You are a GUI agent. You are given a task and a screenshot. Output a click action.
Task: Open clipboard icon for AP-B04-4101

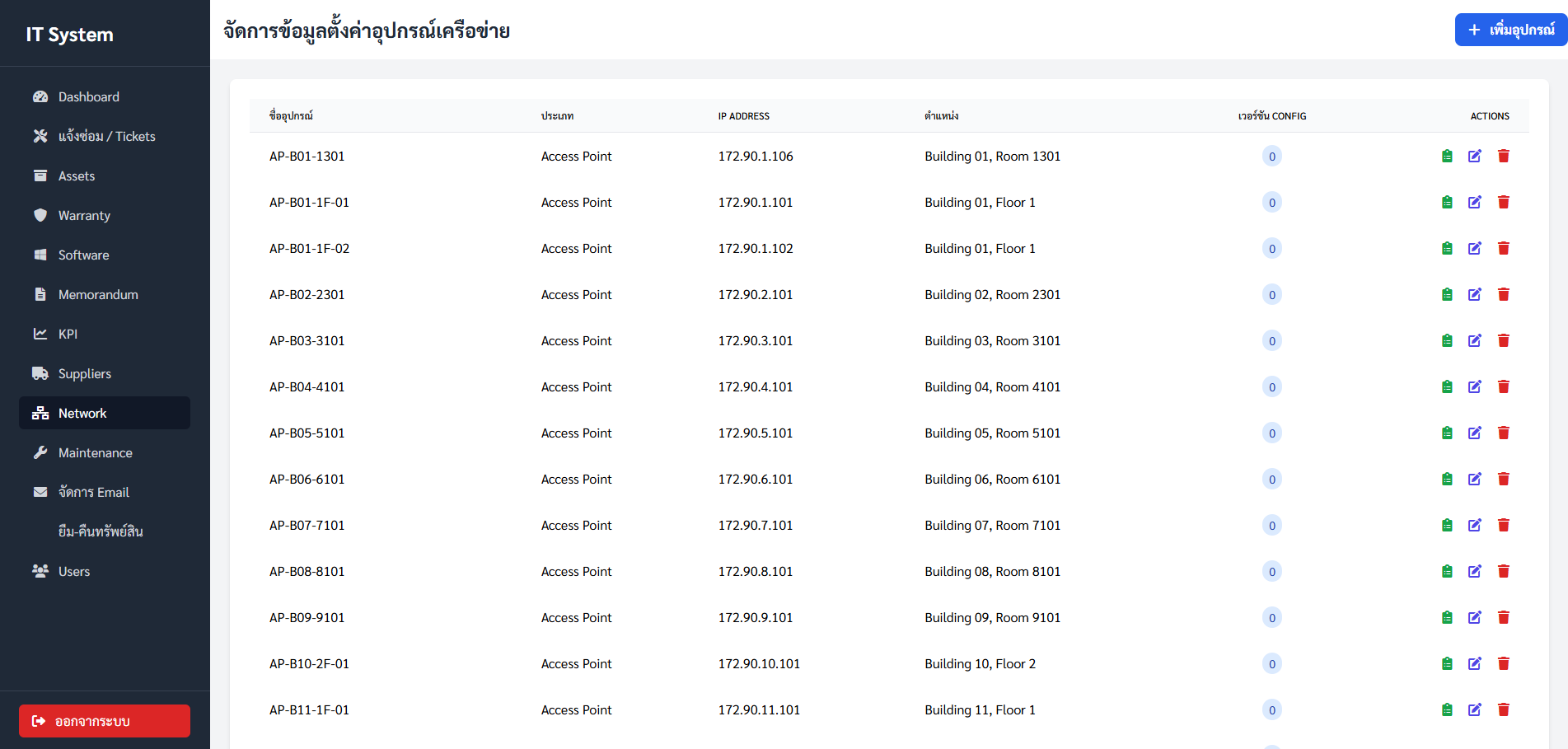1447,386
